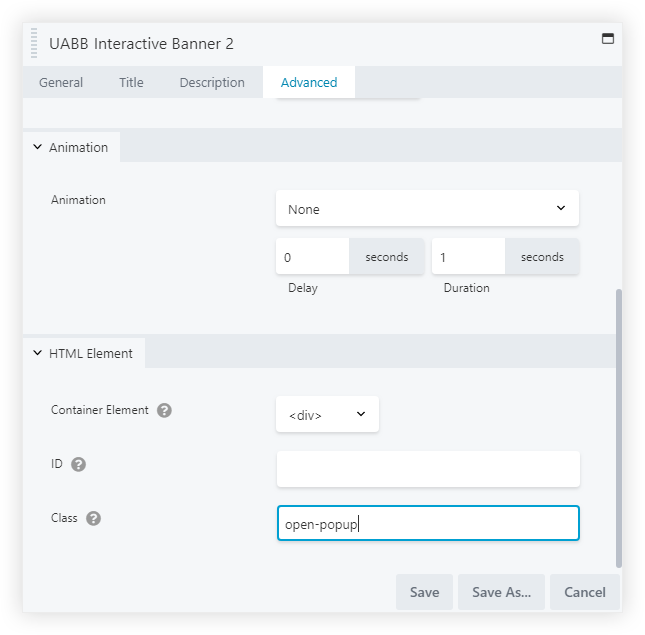Collapse the HTML Element section
Image resolution: width=645 pixels, height=635 pixels.
pyautogui.click(x=84, y=353)
